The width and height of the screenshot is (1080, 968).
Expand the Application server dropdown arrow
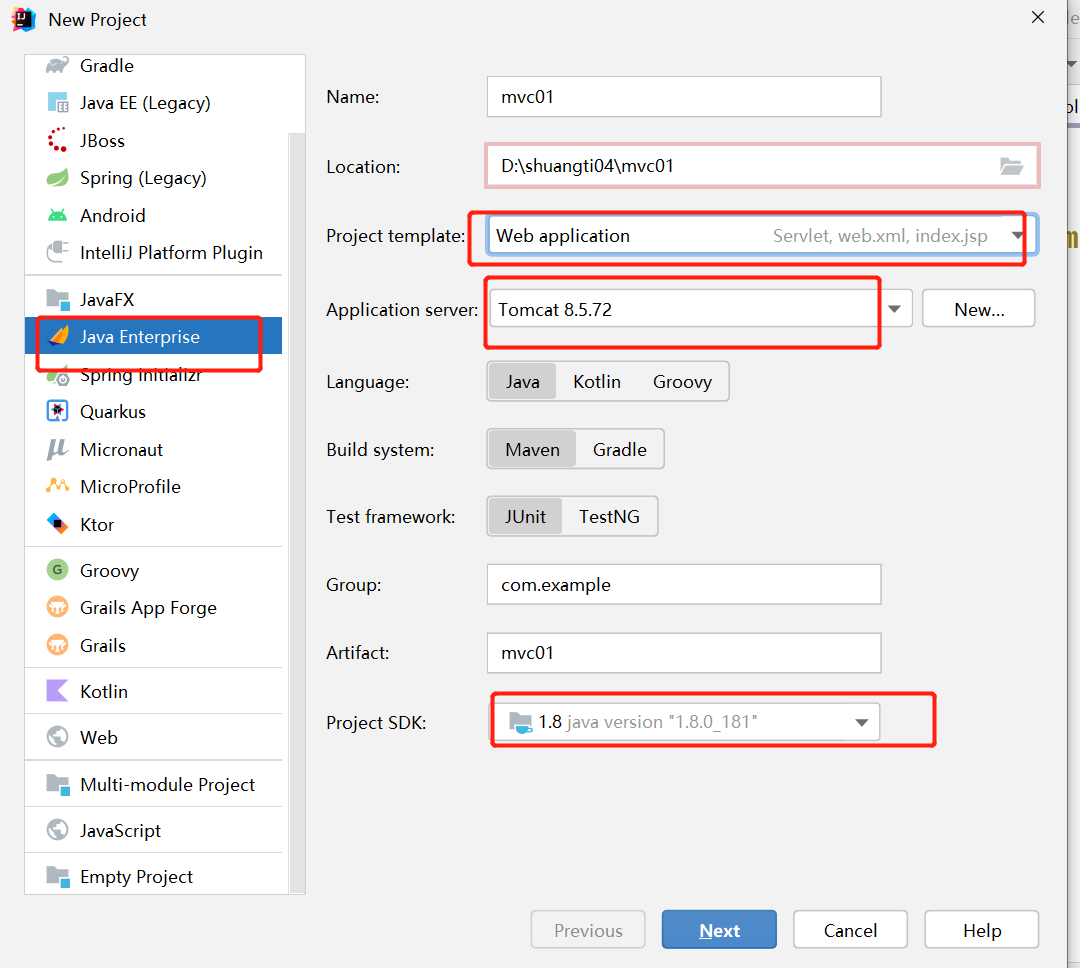895,309
